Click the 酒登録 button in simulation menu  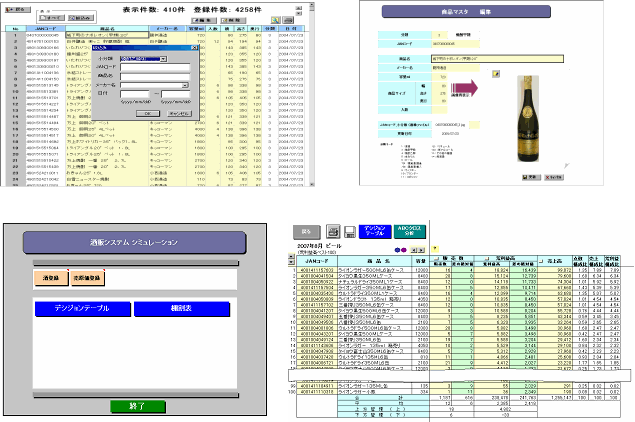tap(51, 278)
